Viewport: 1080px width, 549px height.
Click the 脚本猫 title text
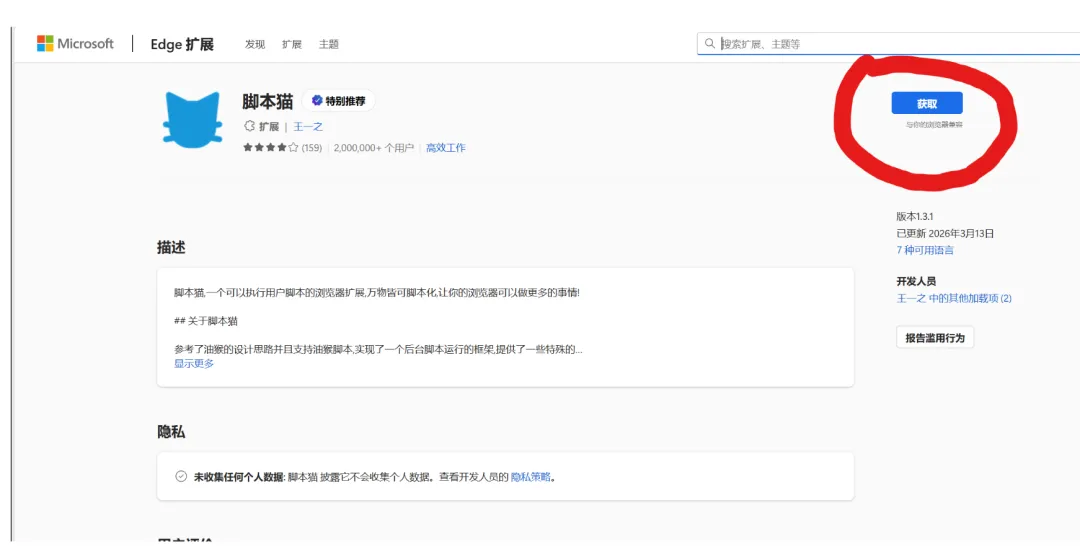tap(267, 101)
